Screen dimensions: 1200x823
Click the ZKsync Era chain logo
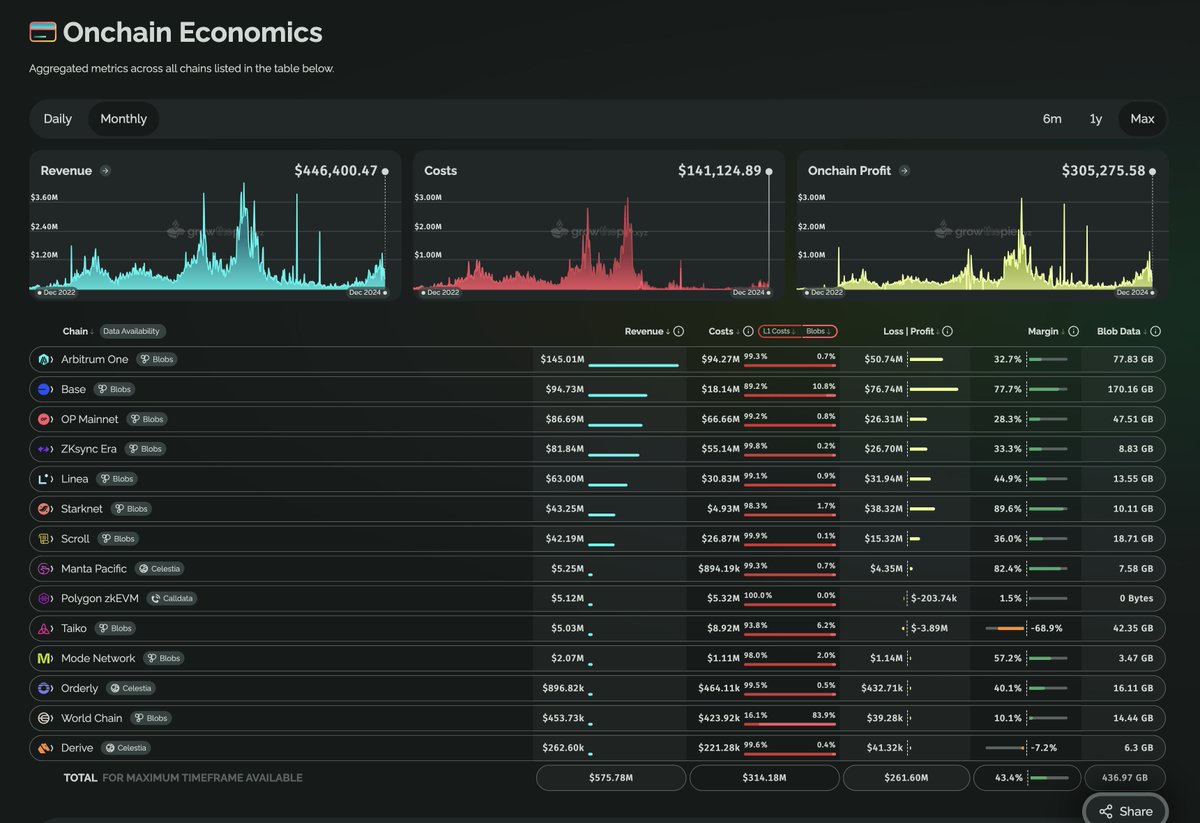tap(45, 449)
